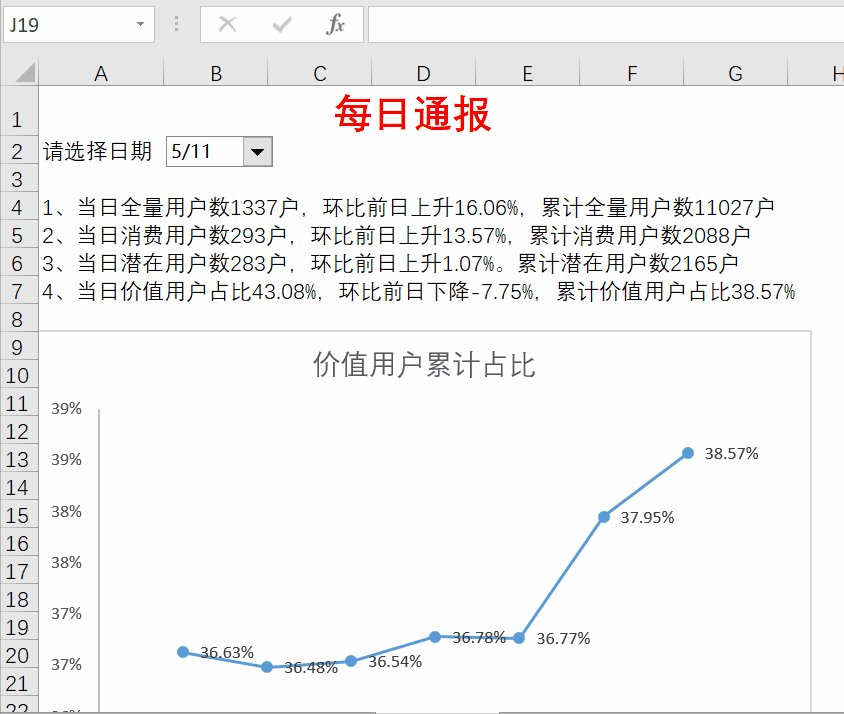Click the chart data point at 36.63%
This screenshot has height=714, width=844.
pyautogui.click(x=183, y=652)
